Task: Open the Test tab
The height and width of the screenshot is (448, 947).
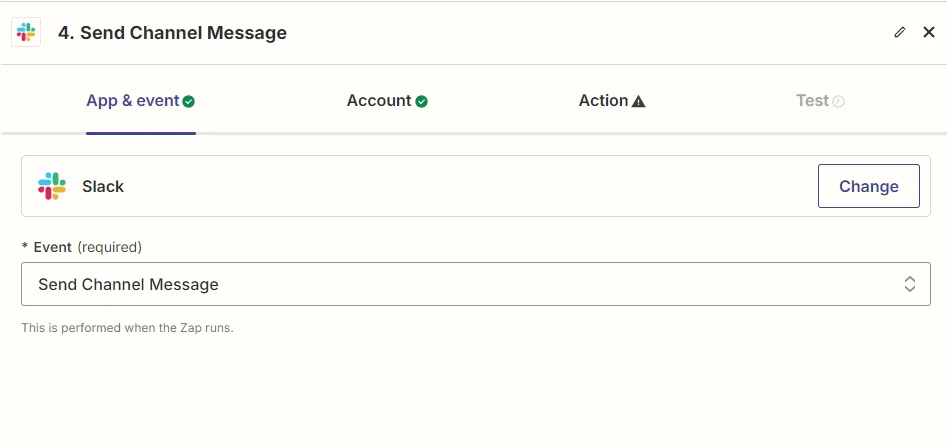Action: click(x=820, y=101)
